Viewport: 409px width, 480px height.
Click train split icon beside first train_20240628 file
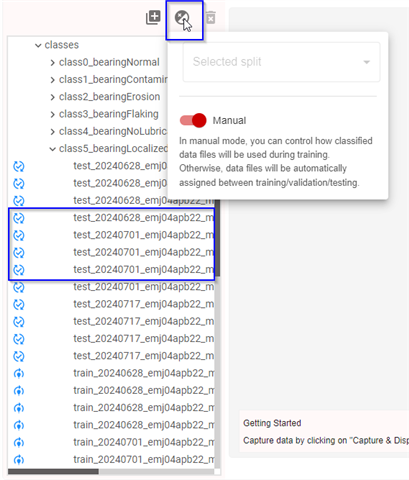click(x=19, y=373)
